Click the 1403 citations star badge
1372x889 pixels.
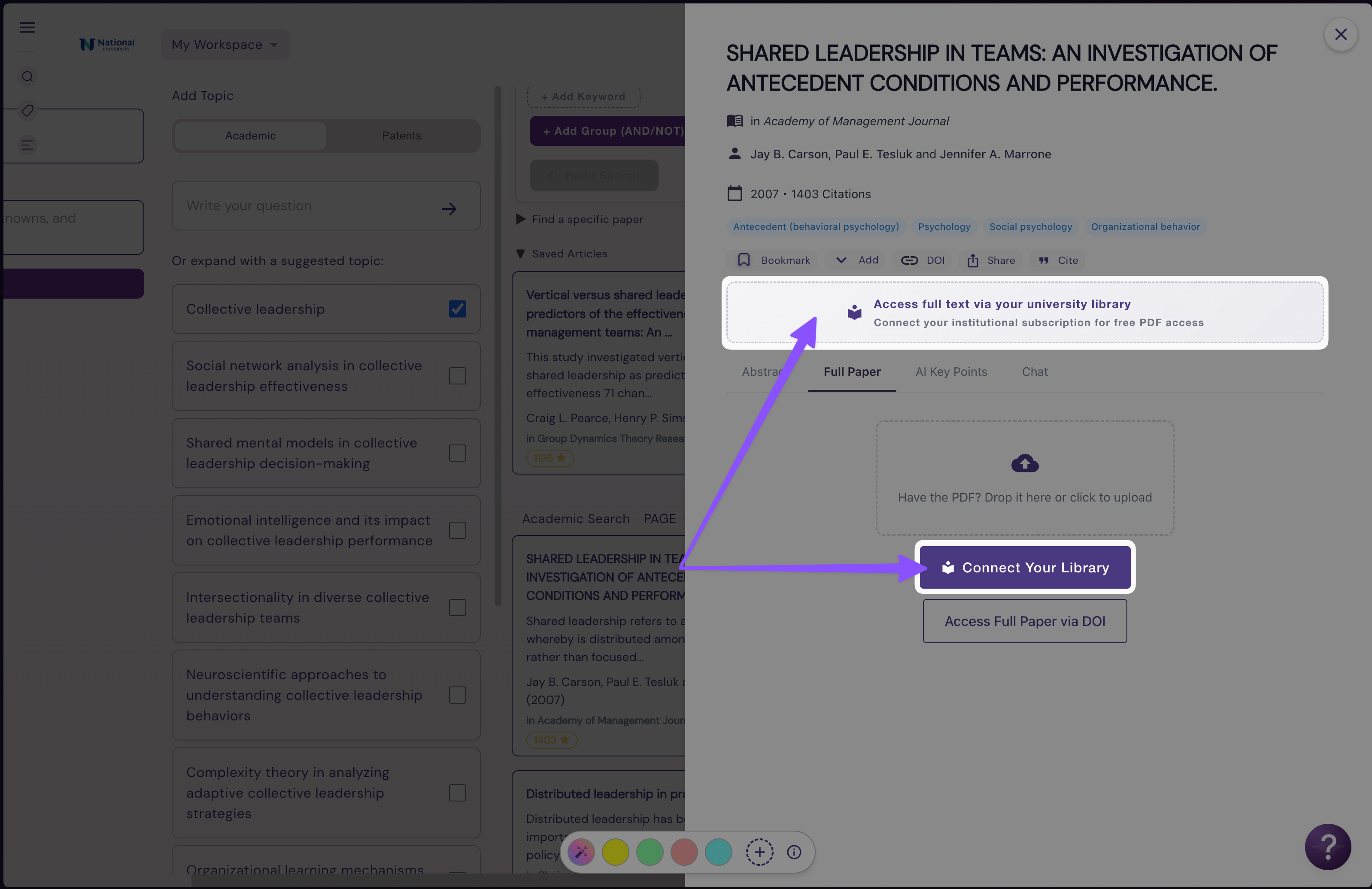pos(552,740)
